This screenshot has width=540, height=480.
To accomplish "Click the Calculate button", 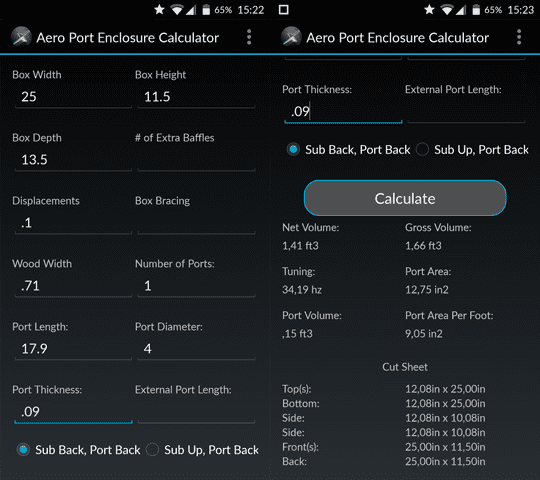I will point(405,198).
